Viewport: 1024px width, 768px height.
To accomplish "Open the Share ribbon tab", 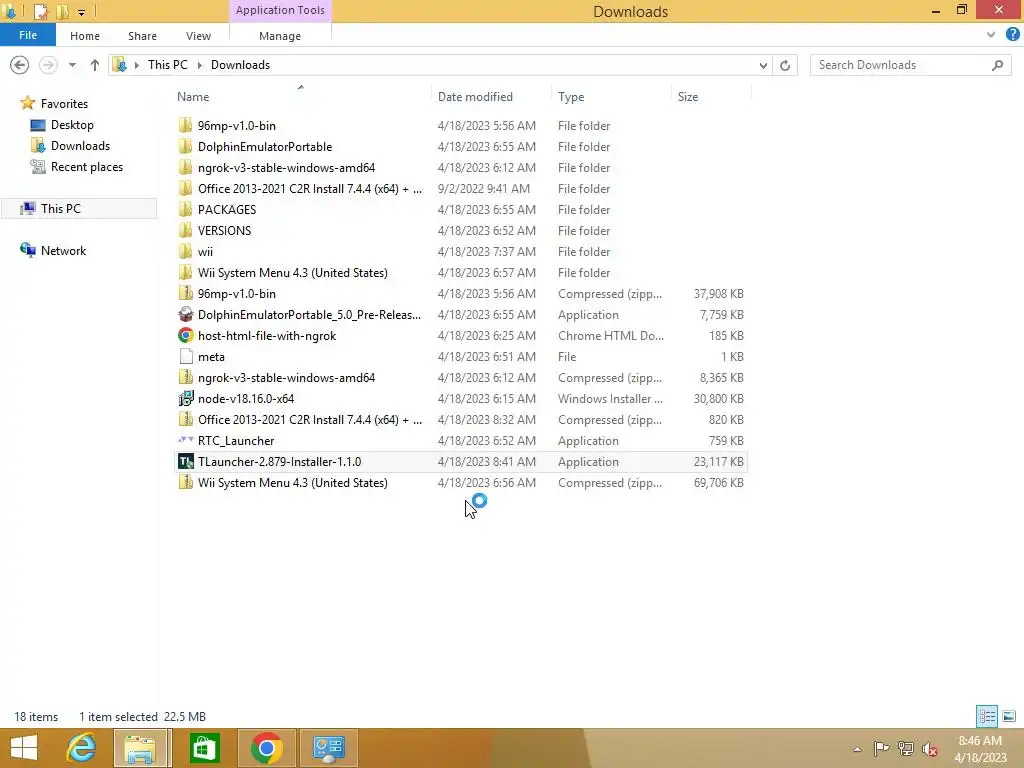I will [x=142, y=36].
